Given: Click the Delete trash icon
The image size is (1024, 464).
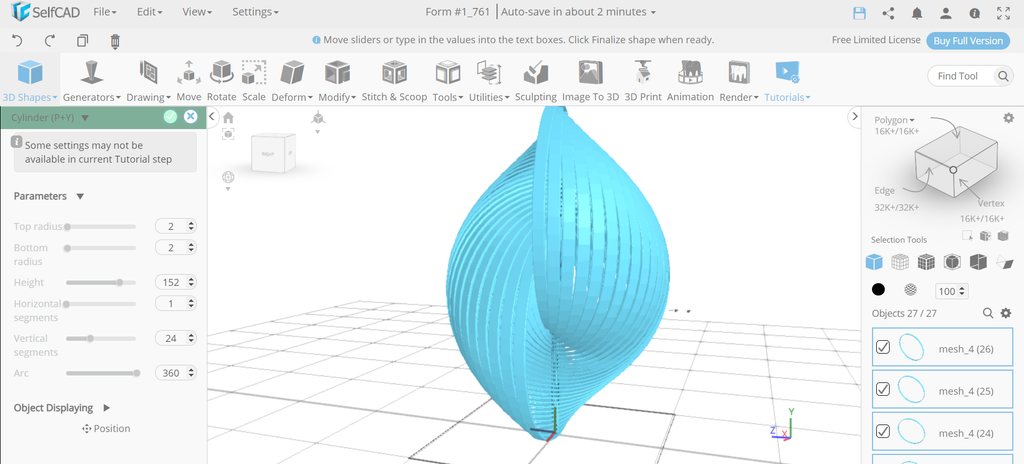Looking at the screenshot, I should click(x=115, y=41).
